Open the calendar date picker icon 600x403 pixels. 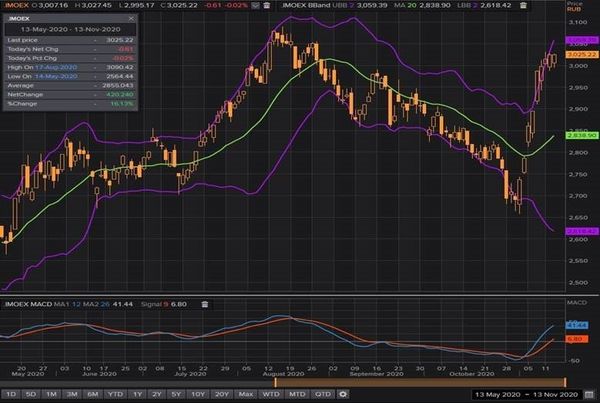point(589,394)
